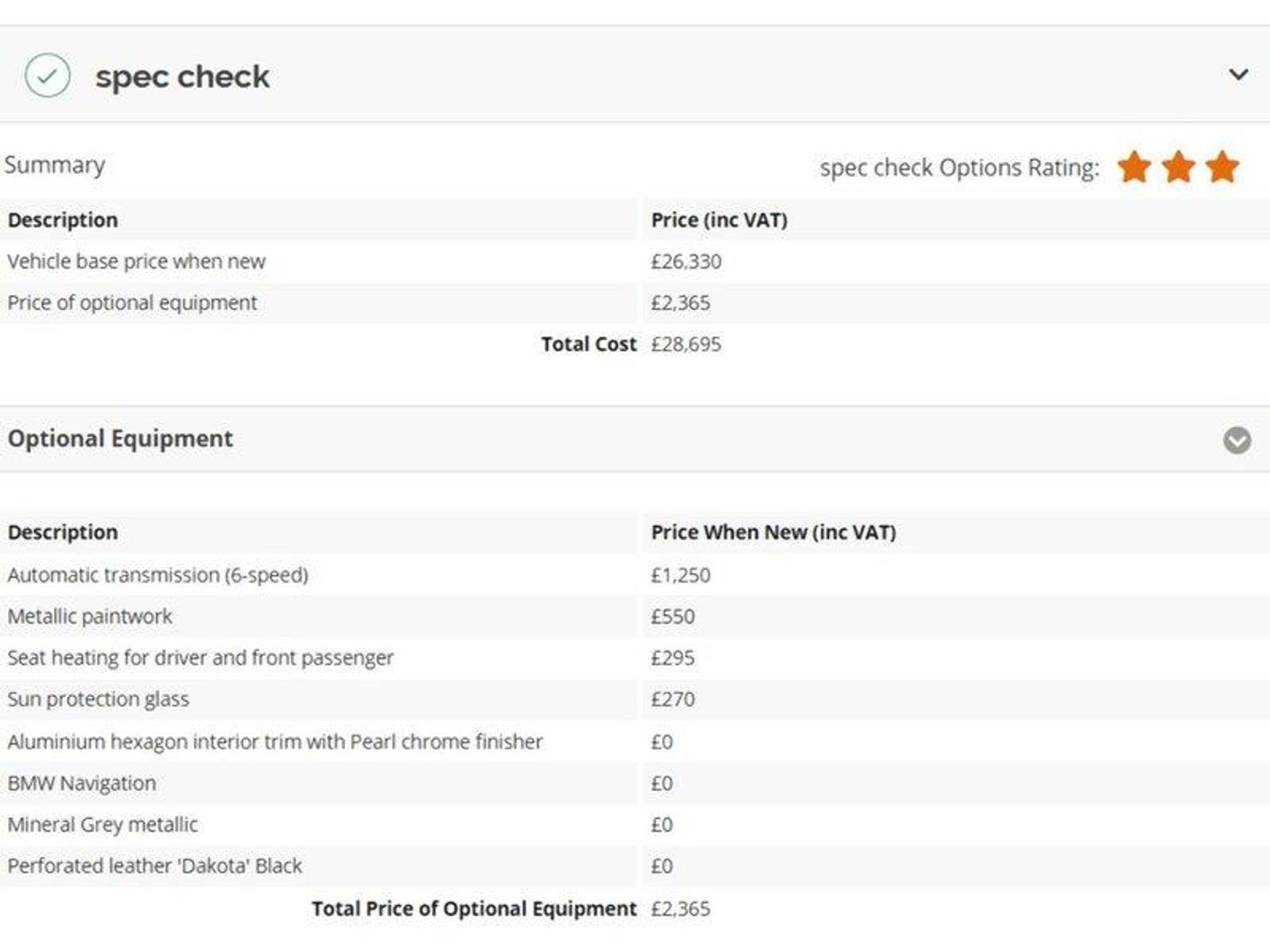Click the second orange rating star
The width and height of the screenshot is (1270, 952).
point(1178,167)
